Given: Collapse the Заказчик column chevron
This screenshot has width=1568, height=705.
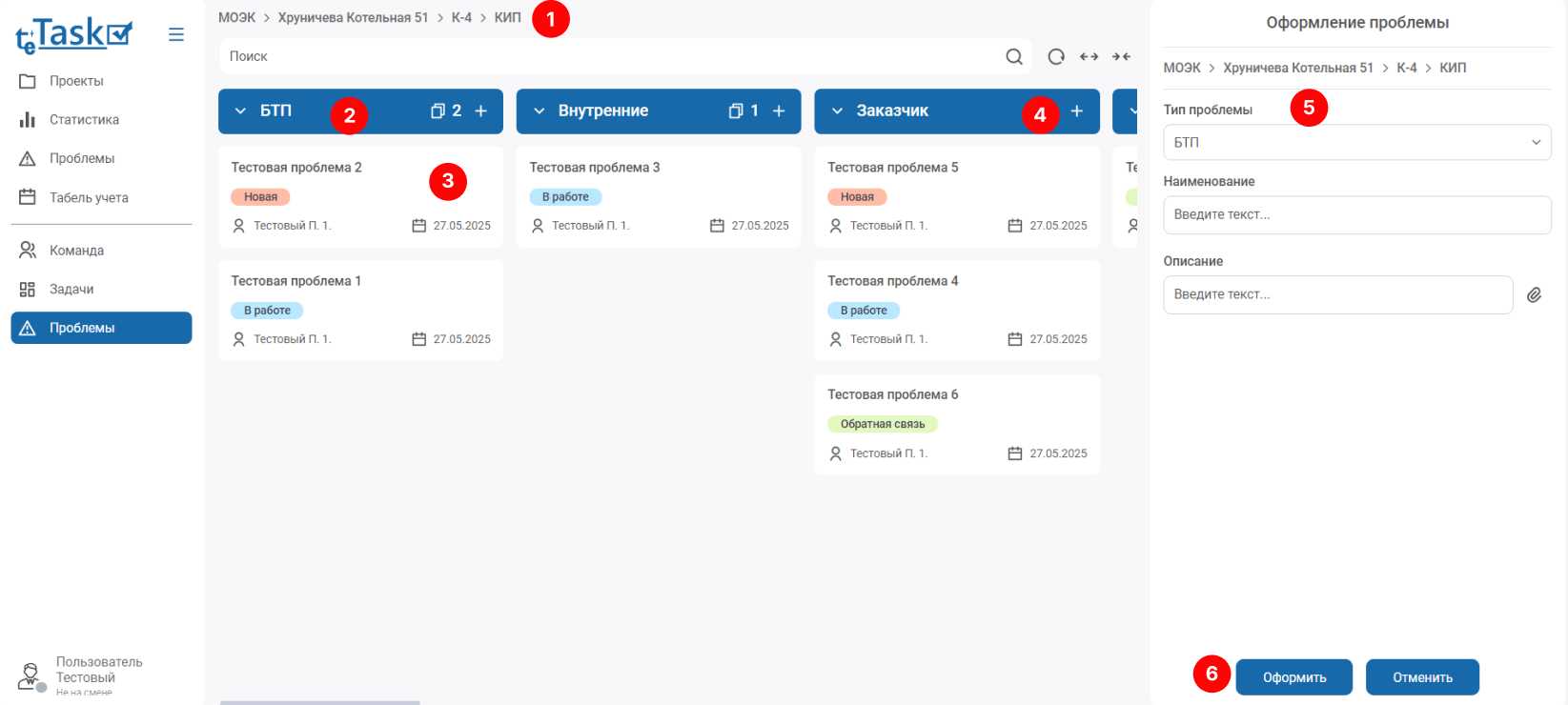Looking at the screenshot, I should coord(837,111).
